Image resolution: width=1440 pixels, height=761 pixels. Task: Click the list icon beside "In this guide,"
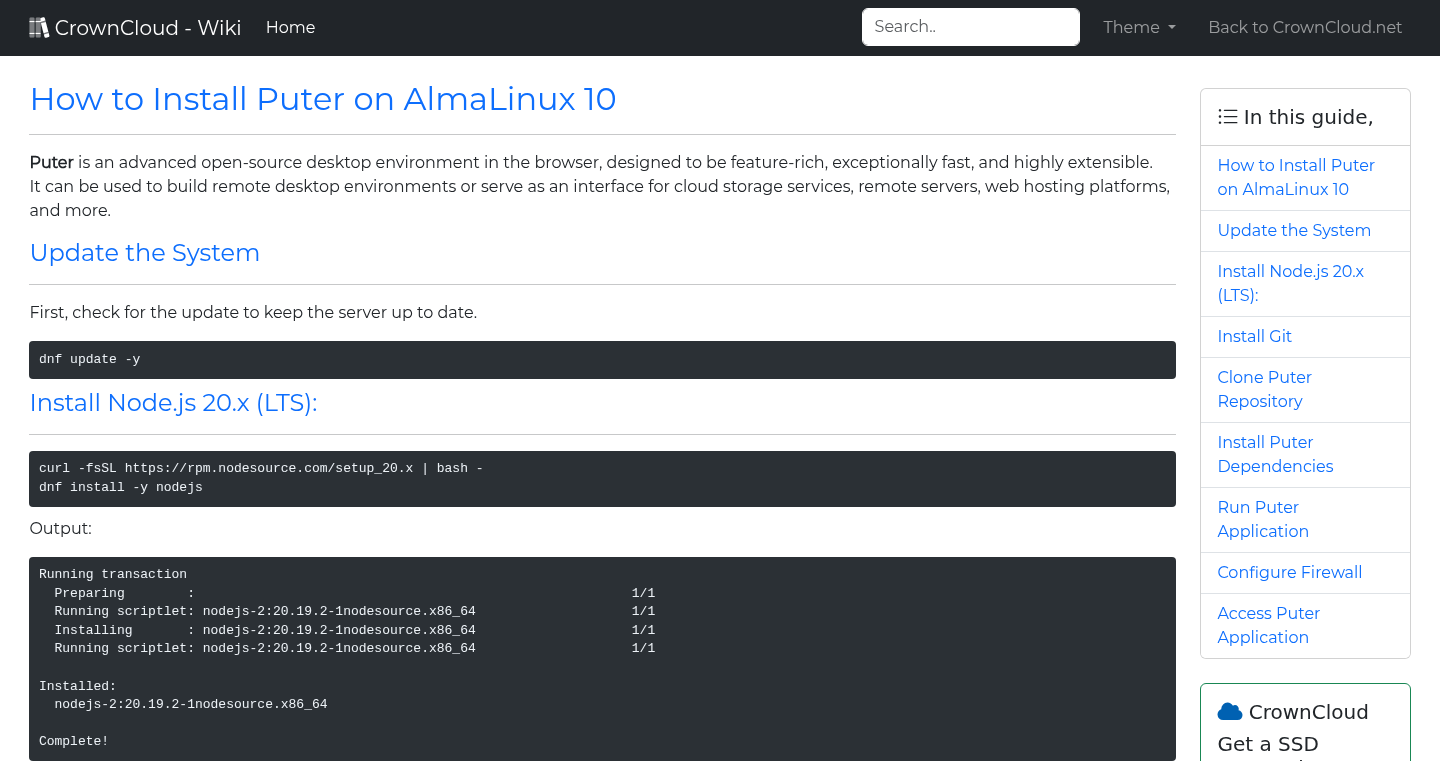(1227, 116)
